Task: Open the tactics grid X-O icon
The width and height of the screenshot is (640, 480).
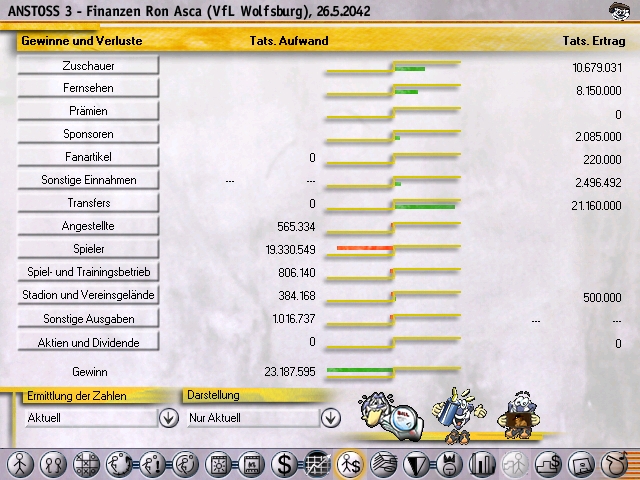Action: [86, 464]
